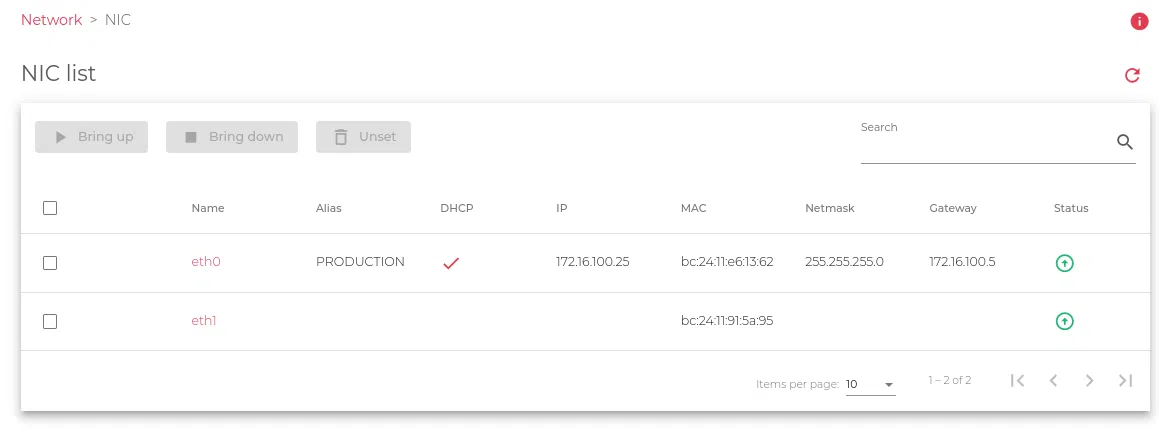Jump to the last page
This screenshot has width=1159, height=431.
(x=1126, y=380)
